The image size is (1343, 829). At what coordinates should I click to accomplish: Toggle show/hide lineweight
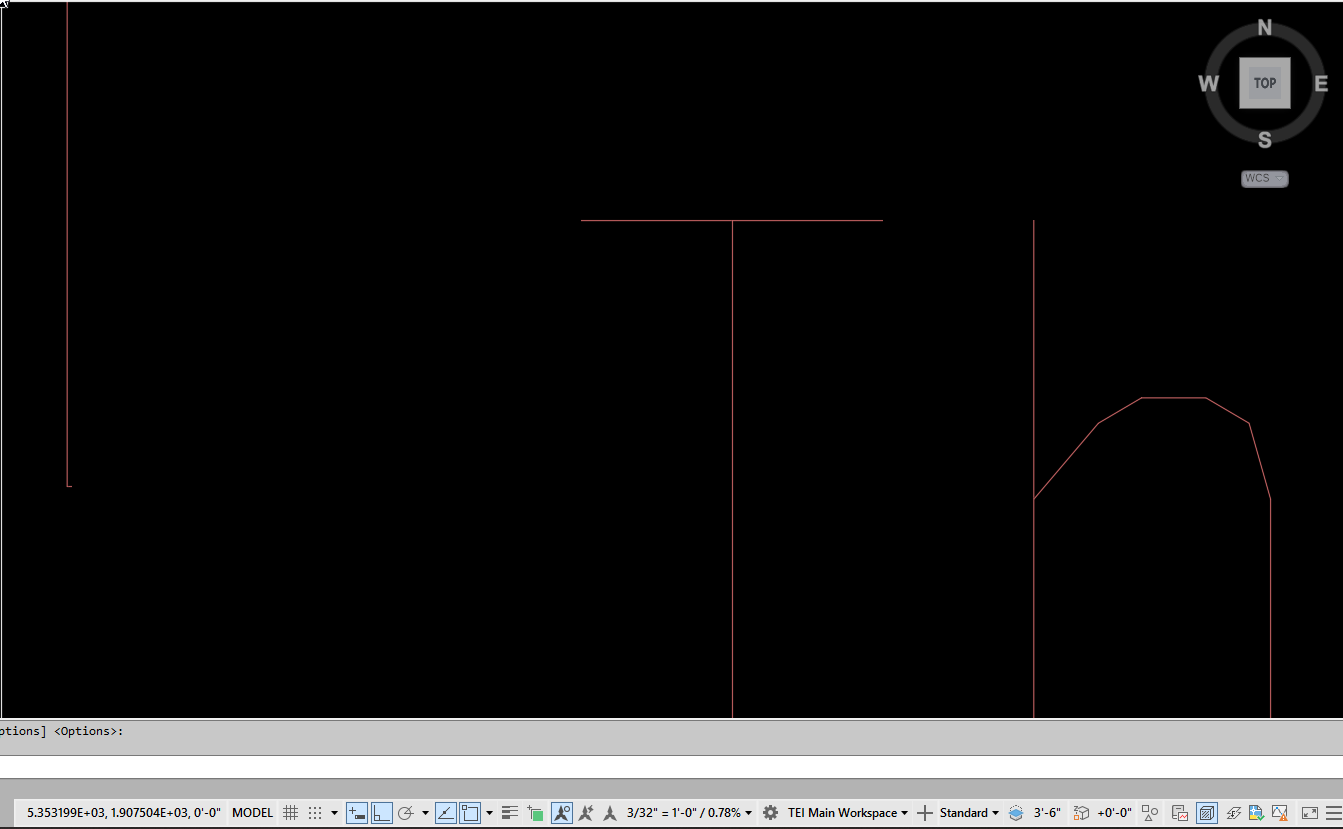coord(509,812)
